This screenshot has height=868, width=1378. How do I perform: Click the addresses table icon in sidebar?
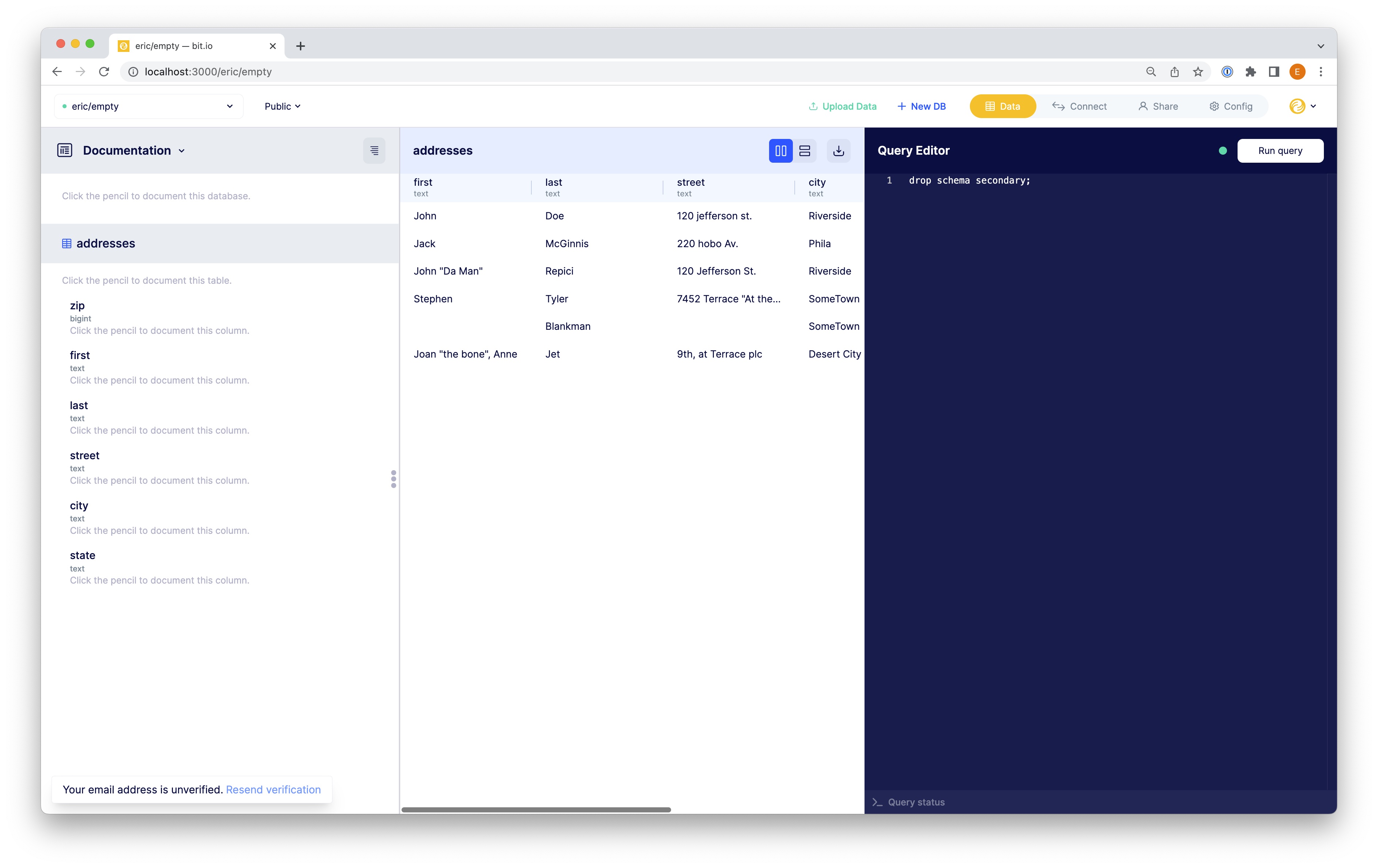point(67,243)
